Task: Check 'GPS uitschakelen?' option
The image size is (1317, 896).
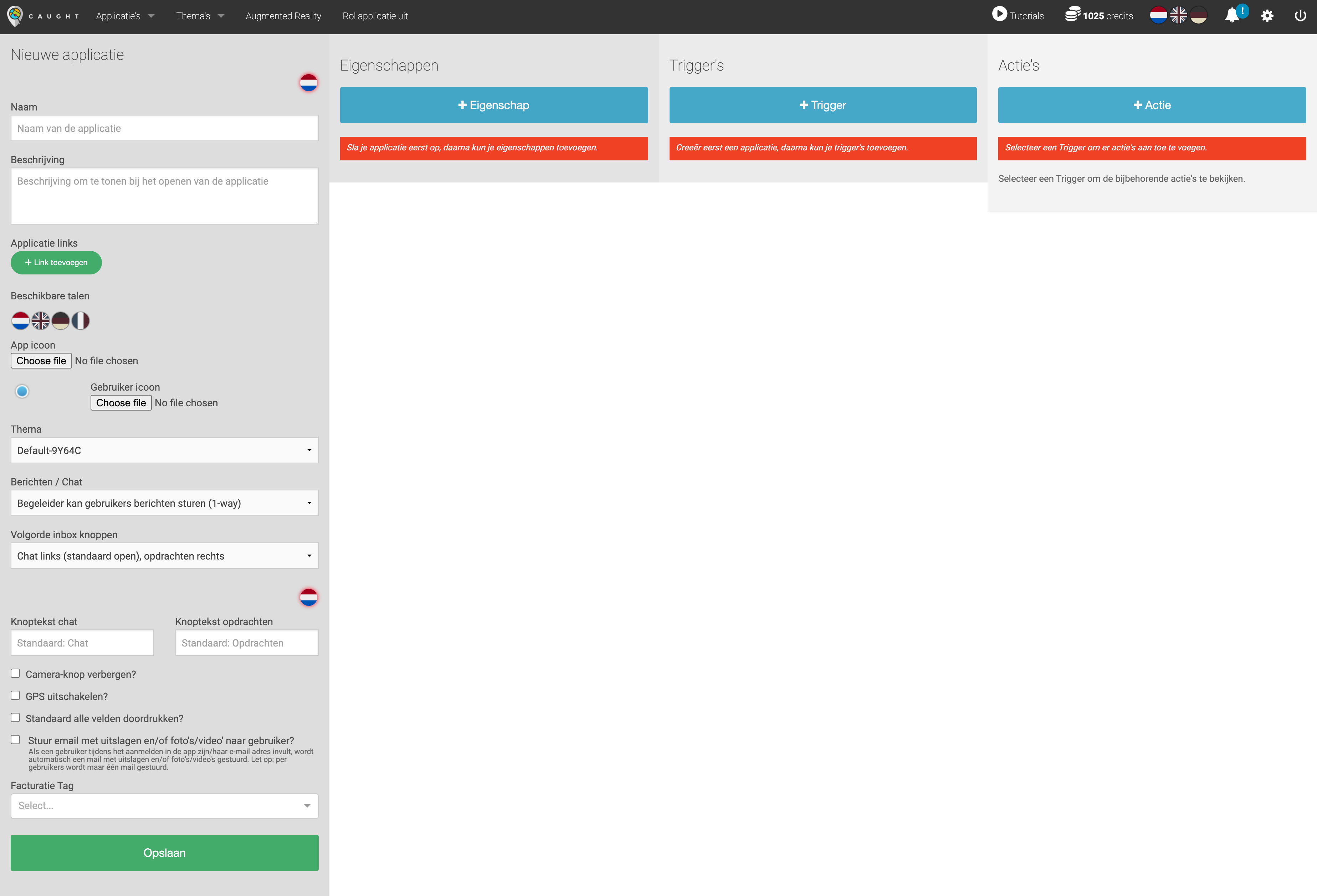Action: click(x=15, y=695)
